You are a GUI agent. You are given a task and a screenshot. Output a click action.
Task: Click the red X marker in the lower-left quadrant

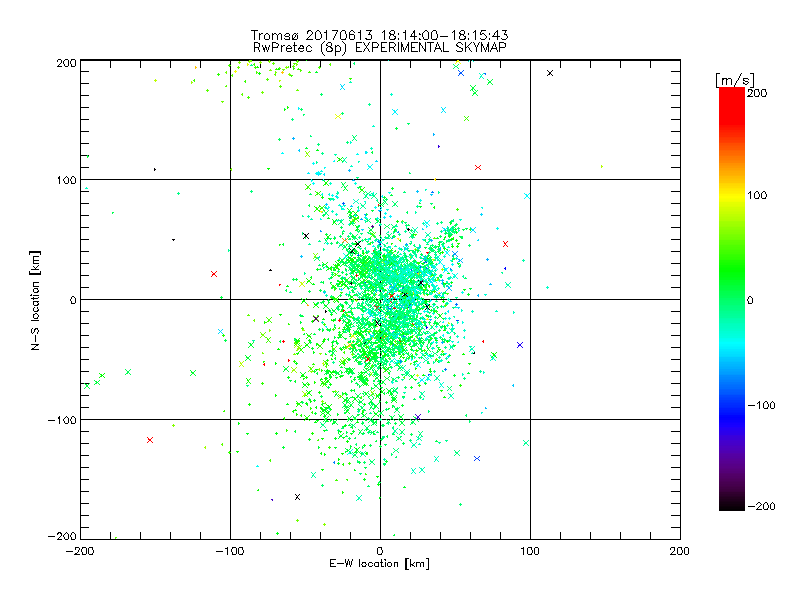coord(150,440)
